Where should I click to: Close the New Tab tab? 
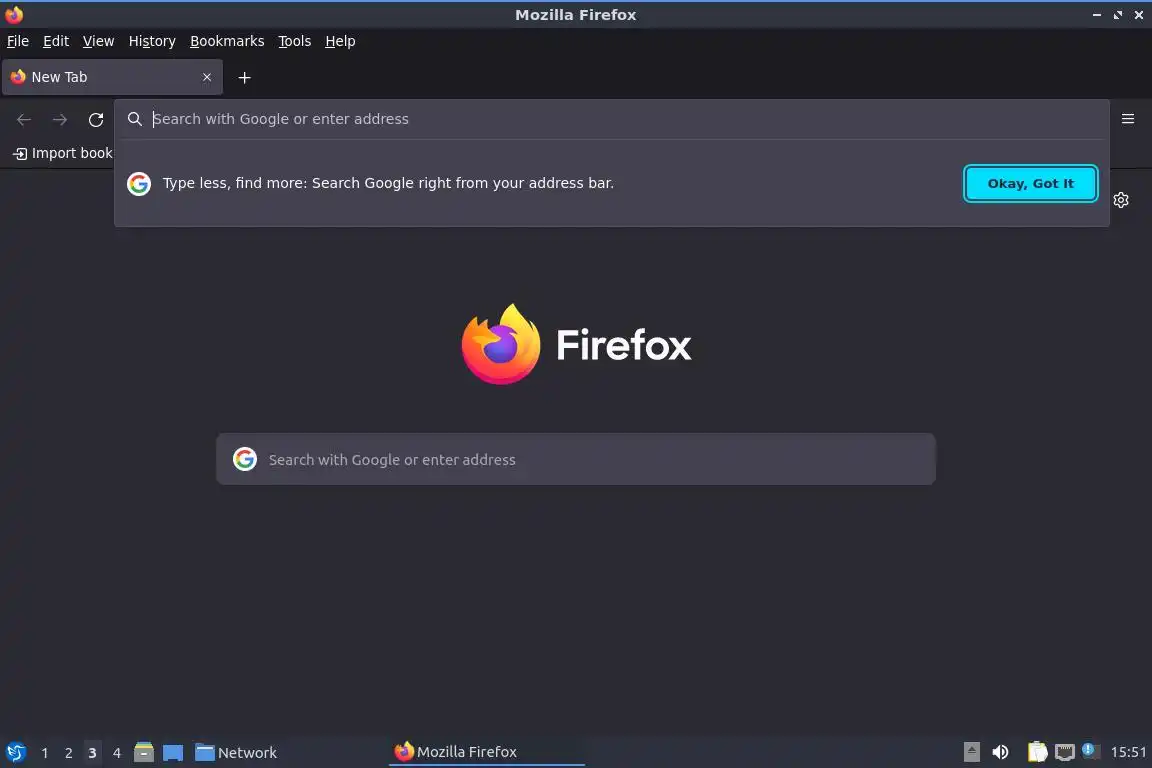(x=207, y=77)
